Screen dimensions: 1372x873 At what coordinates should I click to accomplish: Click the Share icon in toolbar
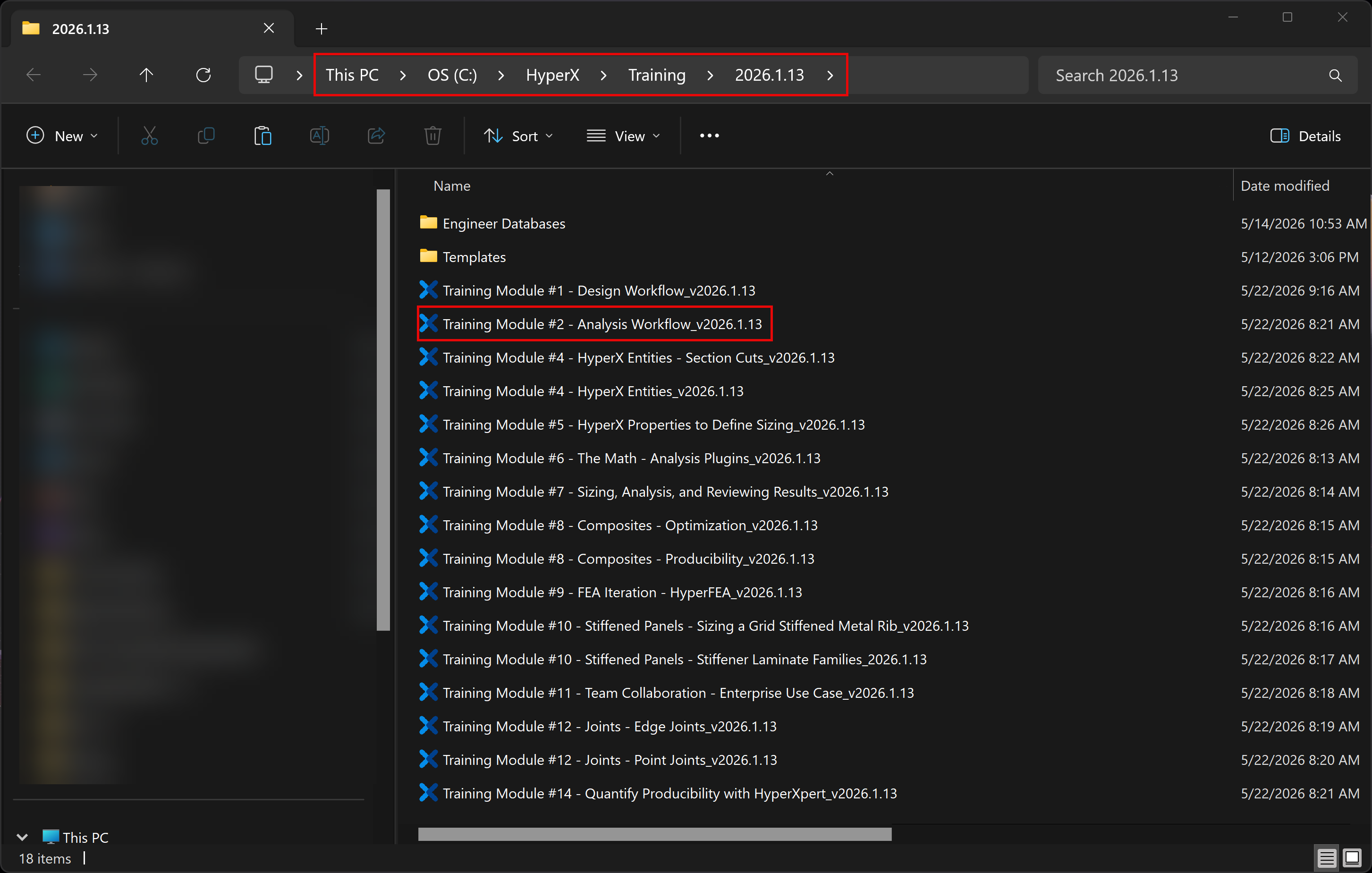(x=376, y=136)
